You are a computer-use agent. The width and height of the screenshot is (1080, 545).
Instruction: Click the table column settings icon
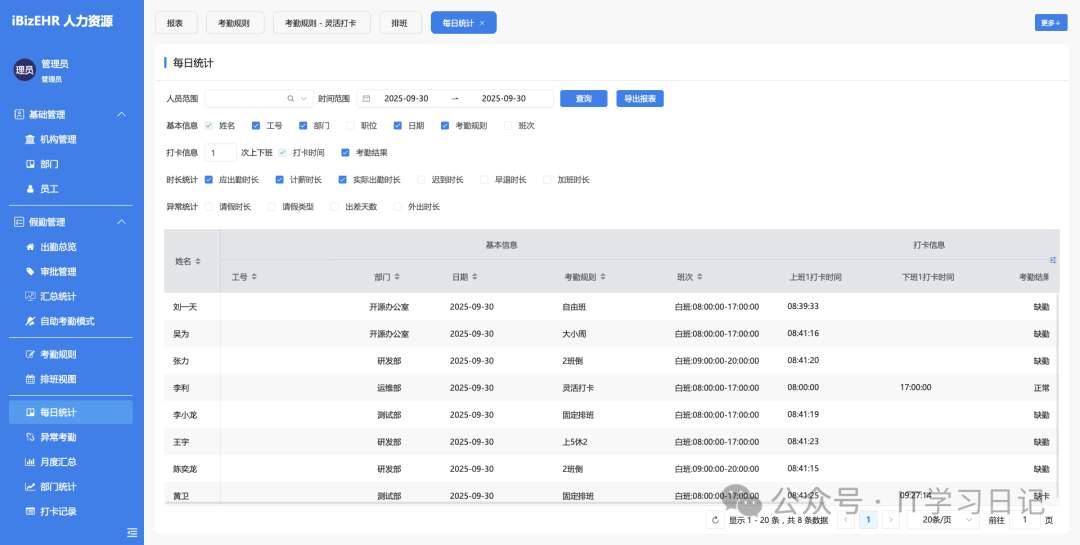[1052, 260]
